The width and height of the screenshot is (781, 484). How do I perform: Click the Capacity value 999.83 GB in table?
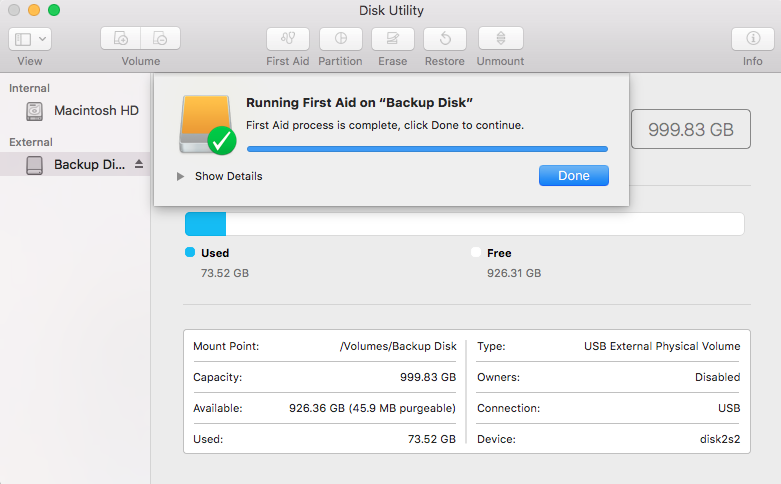(428, 377)
